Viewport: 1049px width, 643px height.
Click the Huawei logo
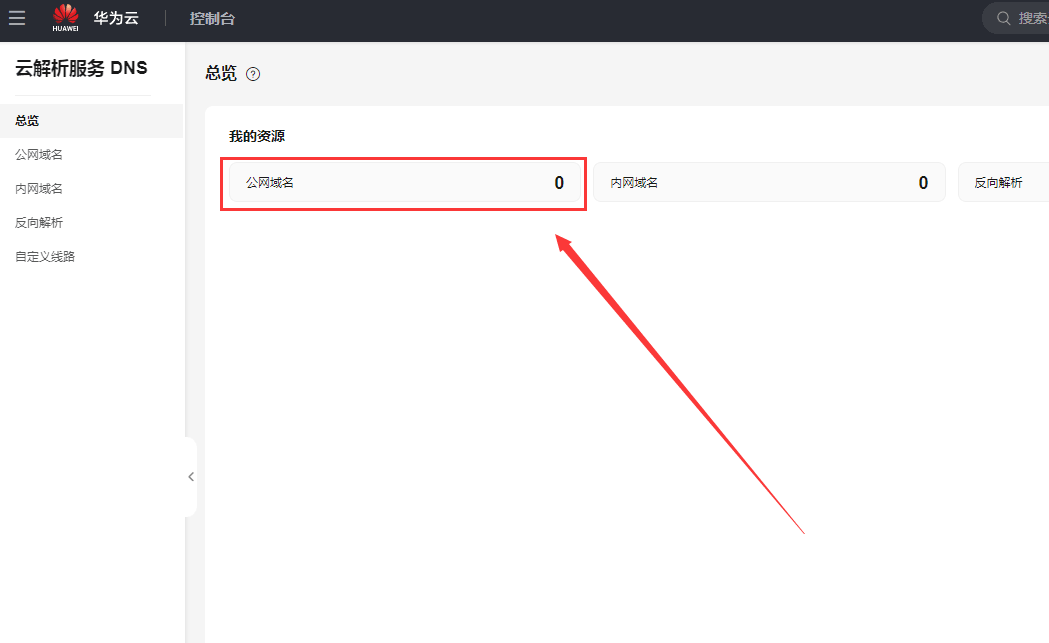point(66,17)
